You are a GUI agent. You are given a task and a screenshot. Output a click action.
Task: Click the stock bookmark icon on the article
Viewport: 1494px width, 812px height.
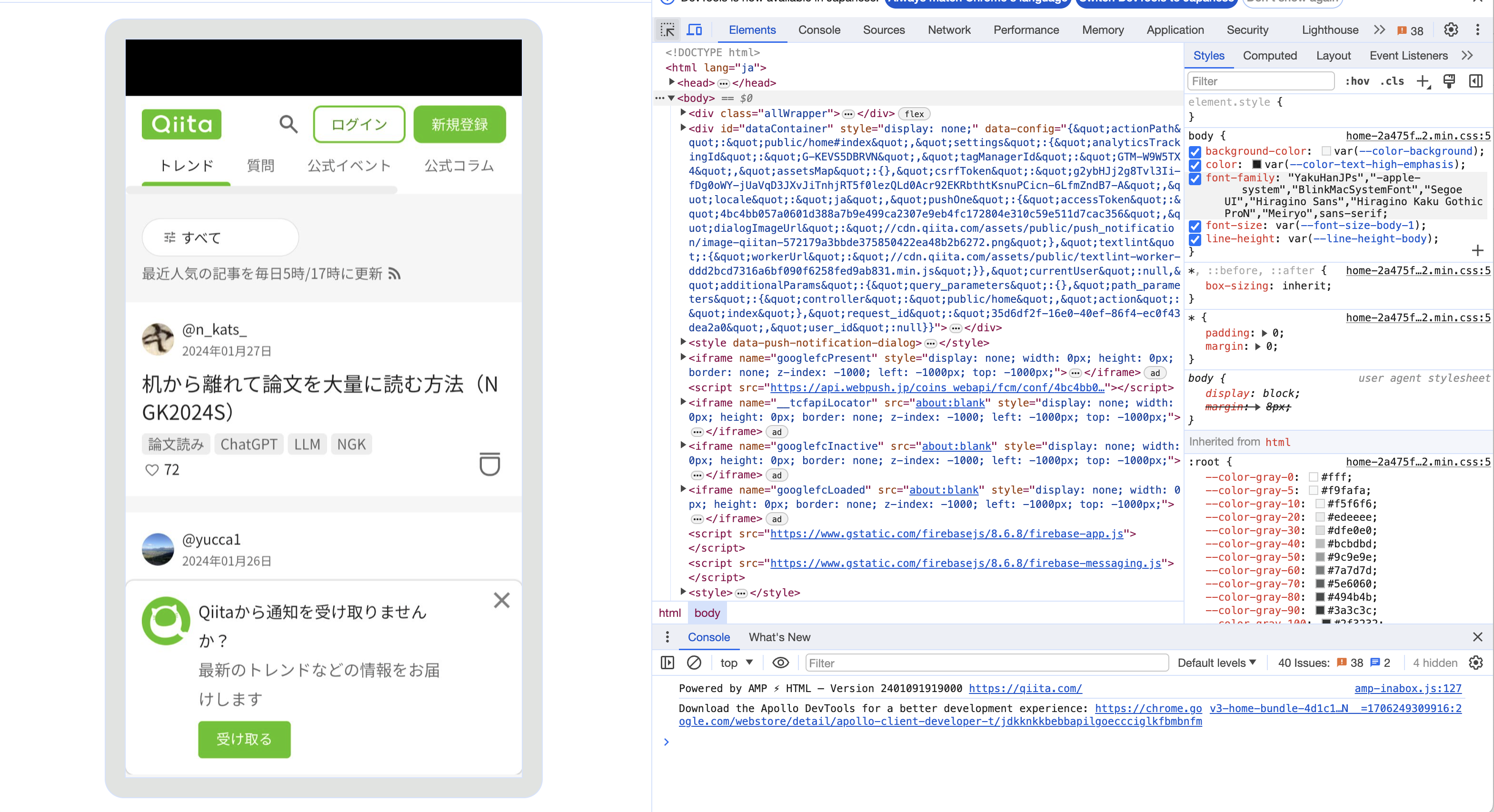pyautogui.click(x=489, y=464)
